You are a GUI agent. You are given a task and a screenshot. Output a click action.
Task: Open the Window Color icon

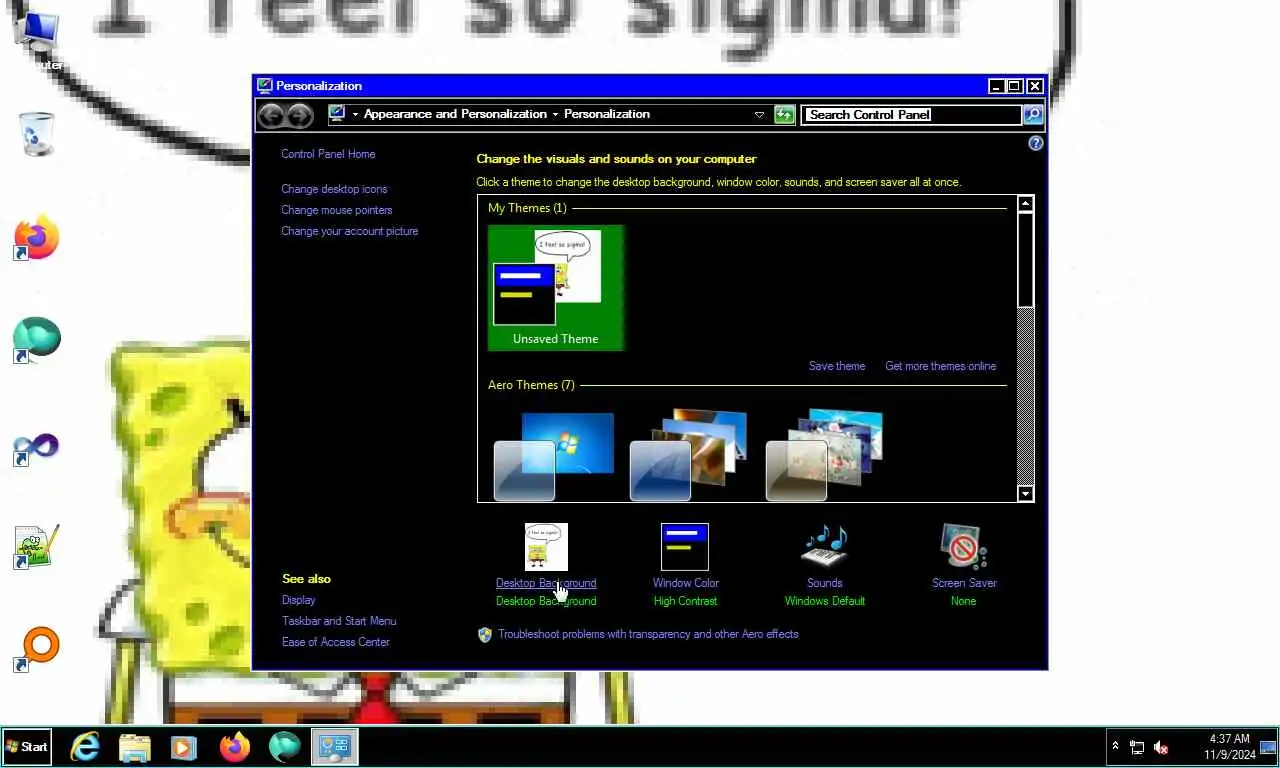[x=685, y=547]
